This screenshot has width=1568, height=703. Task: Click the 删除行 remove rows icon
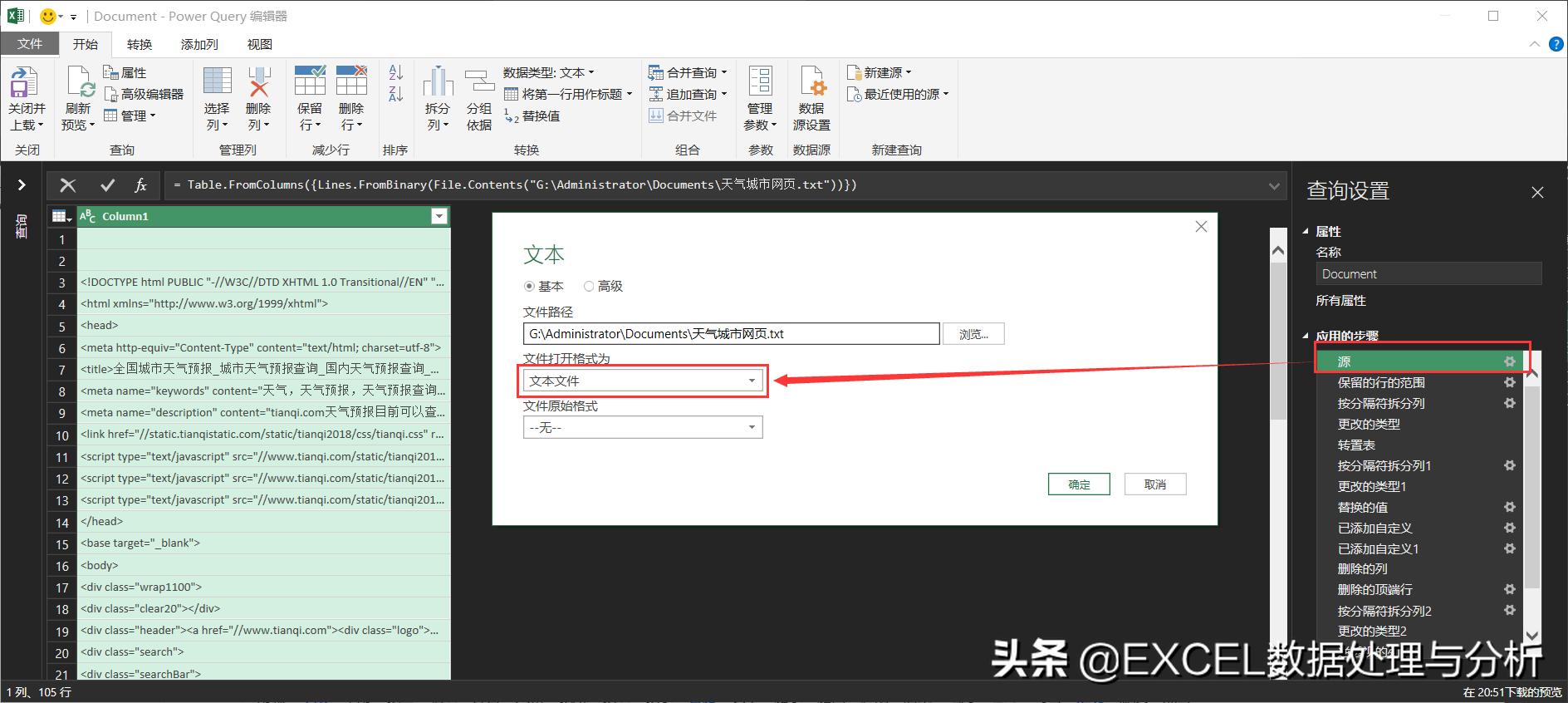(x=351, y=81)
